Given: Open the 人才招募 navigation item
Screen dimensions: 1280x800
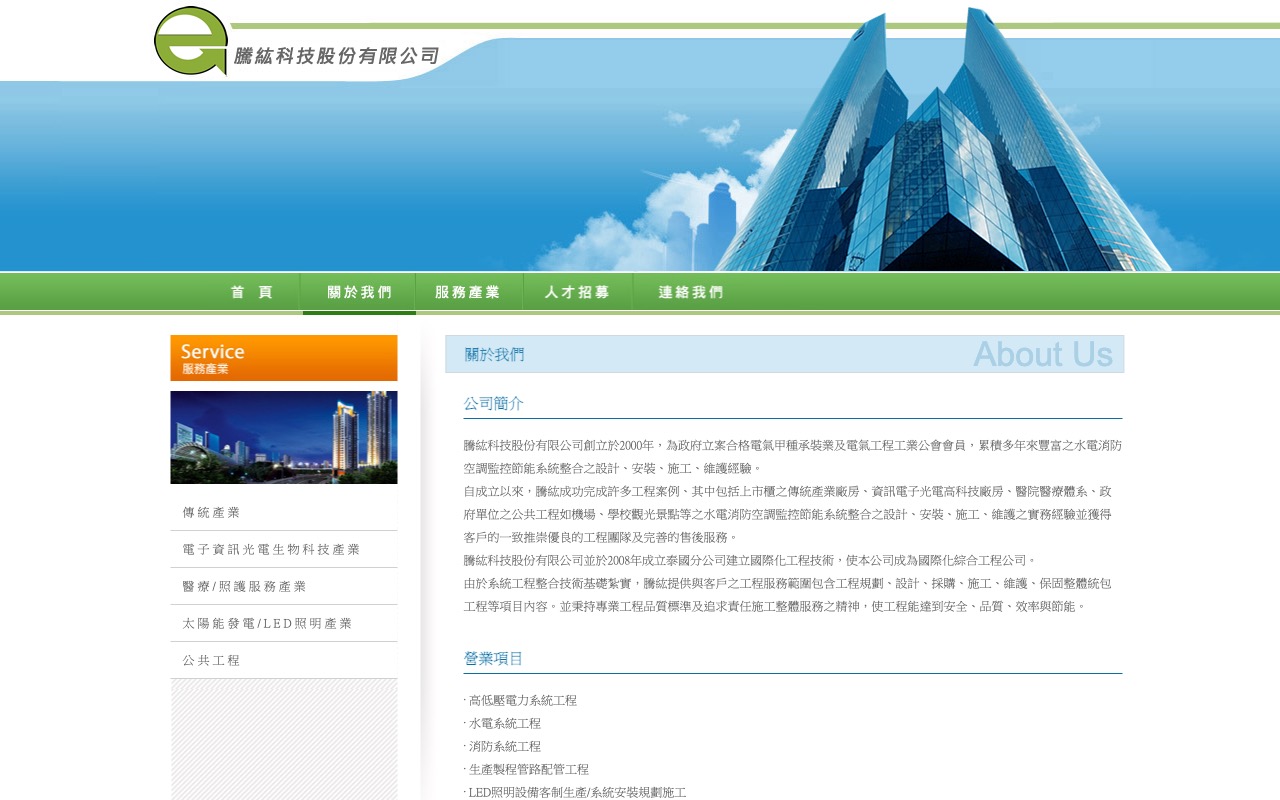Looking at the screenshot, I should coord(578,292).
